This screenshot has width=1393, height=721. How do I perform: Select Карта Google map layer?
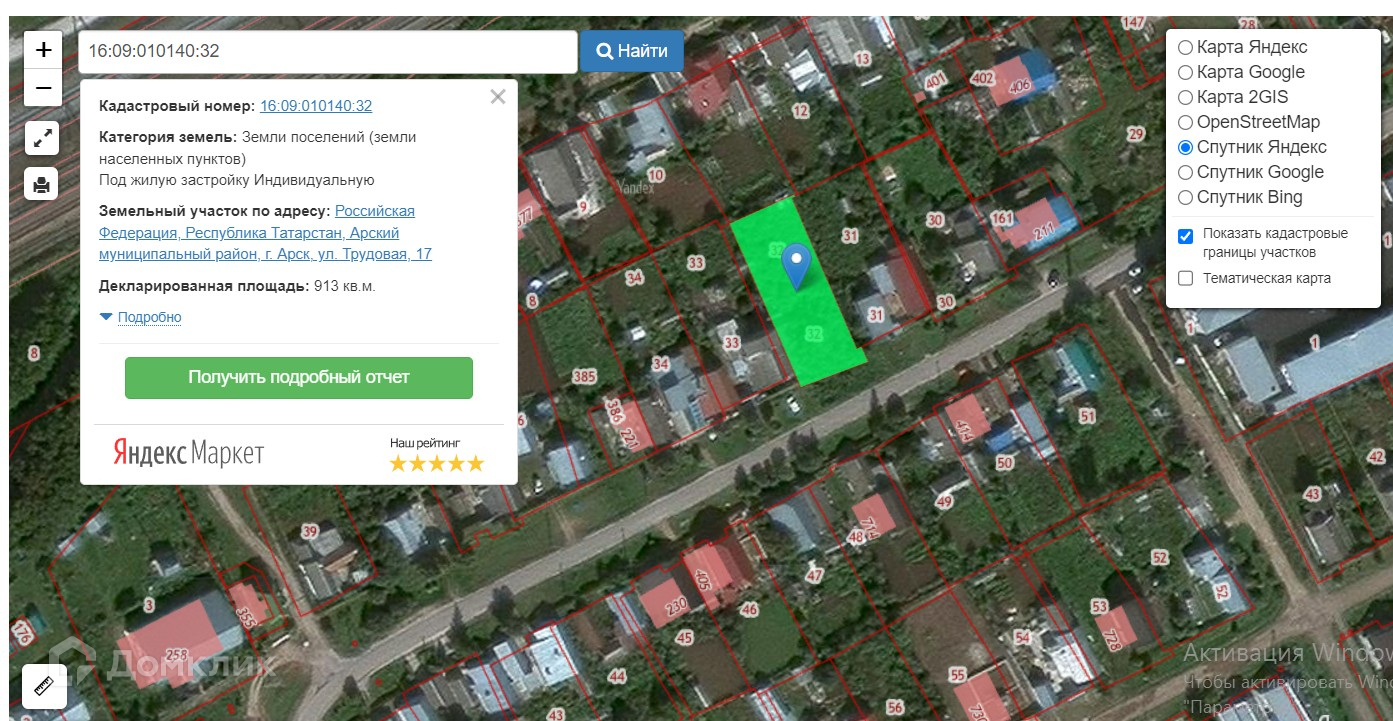point(1185,72)
